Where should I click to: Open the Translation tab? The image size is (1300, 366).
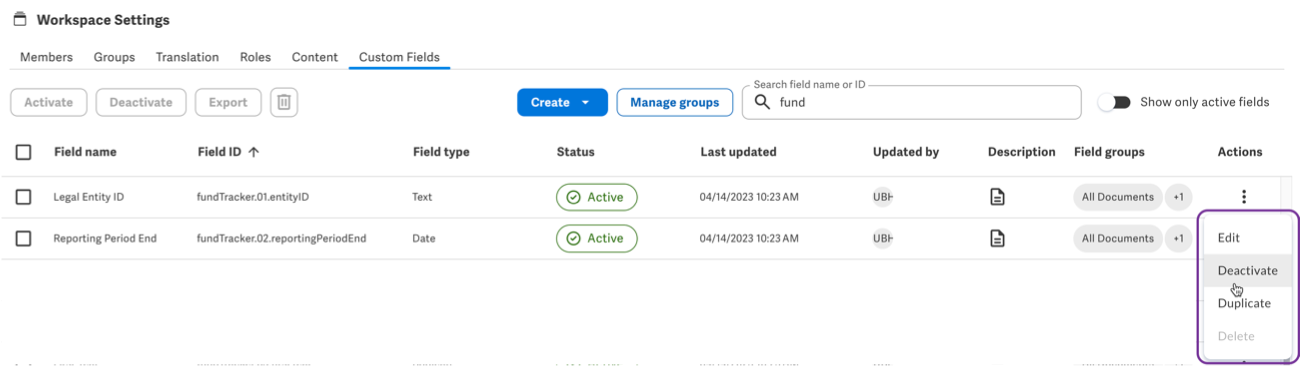point(187,57)
